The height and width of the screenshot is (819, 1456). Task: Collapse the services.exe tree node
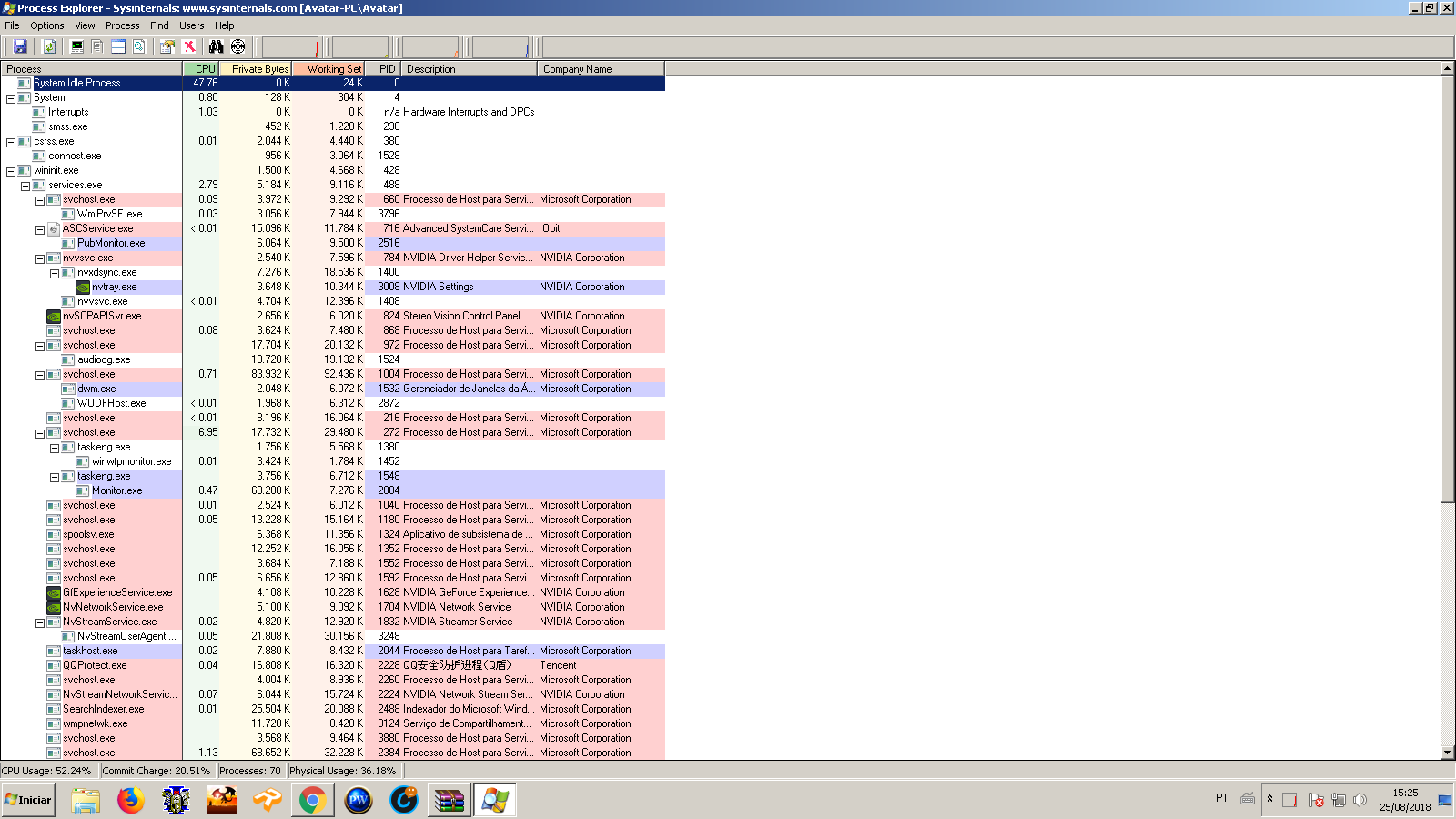(25, 186)
